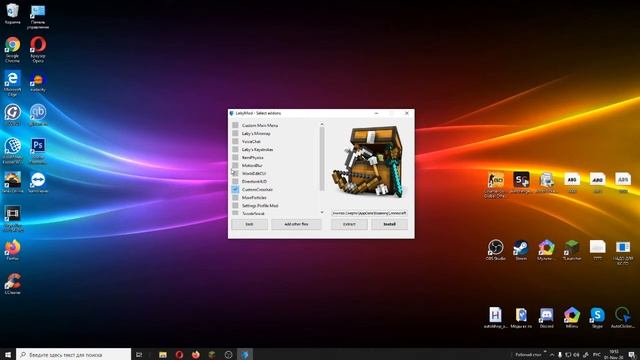The height and width of the screenshot is (360, 640).
Task: Select the TeamViewer desktop icon
Action: [38, 182]
